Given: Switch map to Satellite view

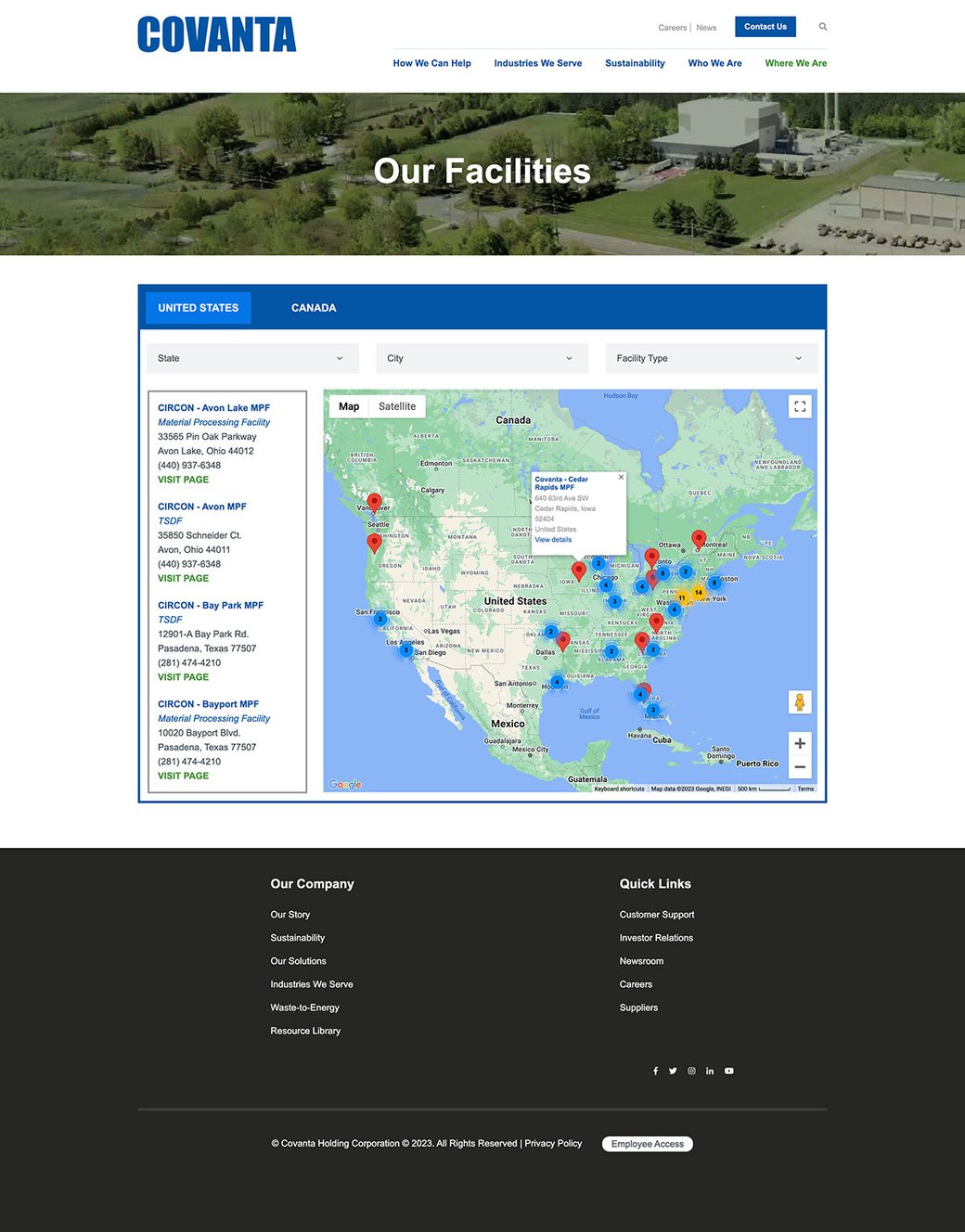Looking at the screenshot, I should point(397,406).
